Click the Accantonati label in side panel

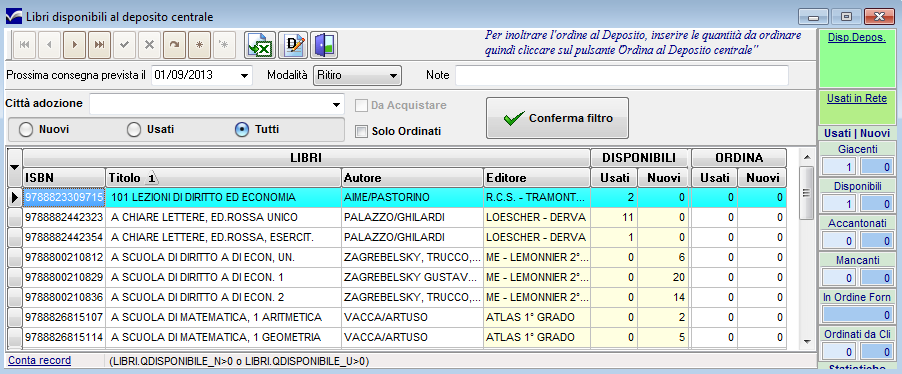coord(858,223)
